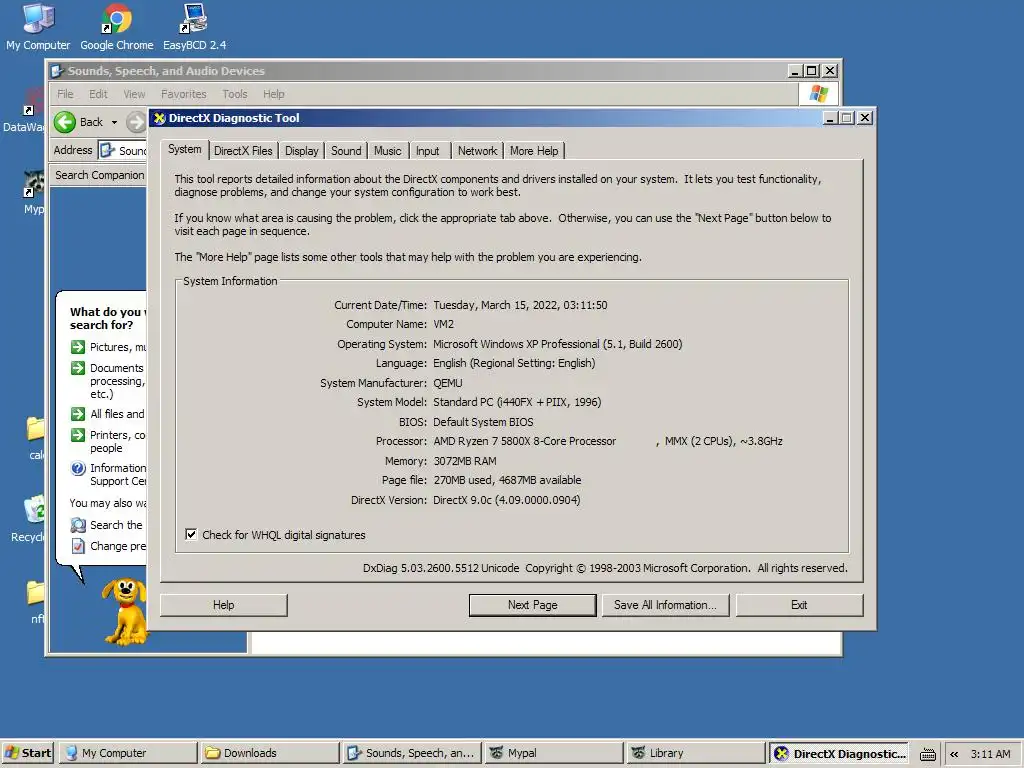
Task: Open EasyBCD 2.4 desktop shortcut
Action: click(x=194, y=26)
